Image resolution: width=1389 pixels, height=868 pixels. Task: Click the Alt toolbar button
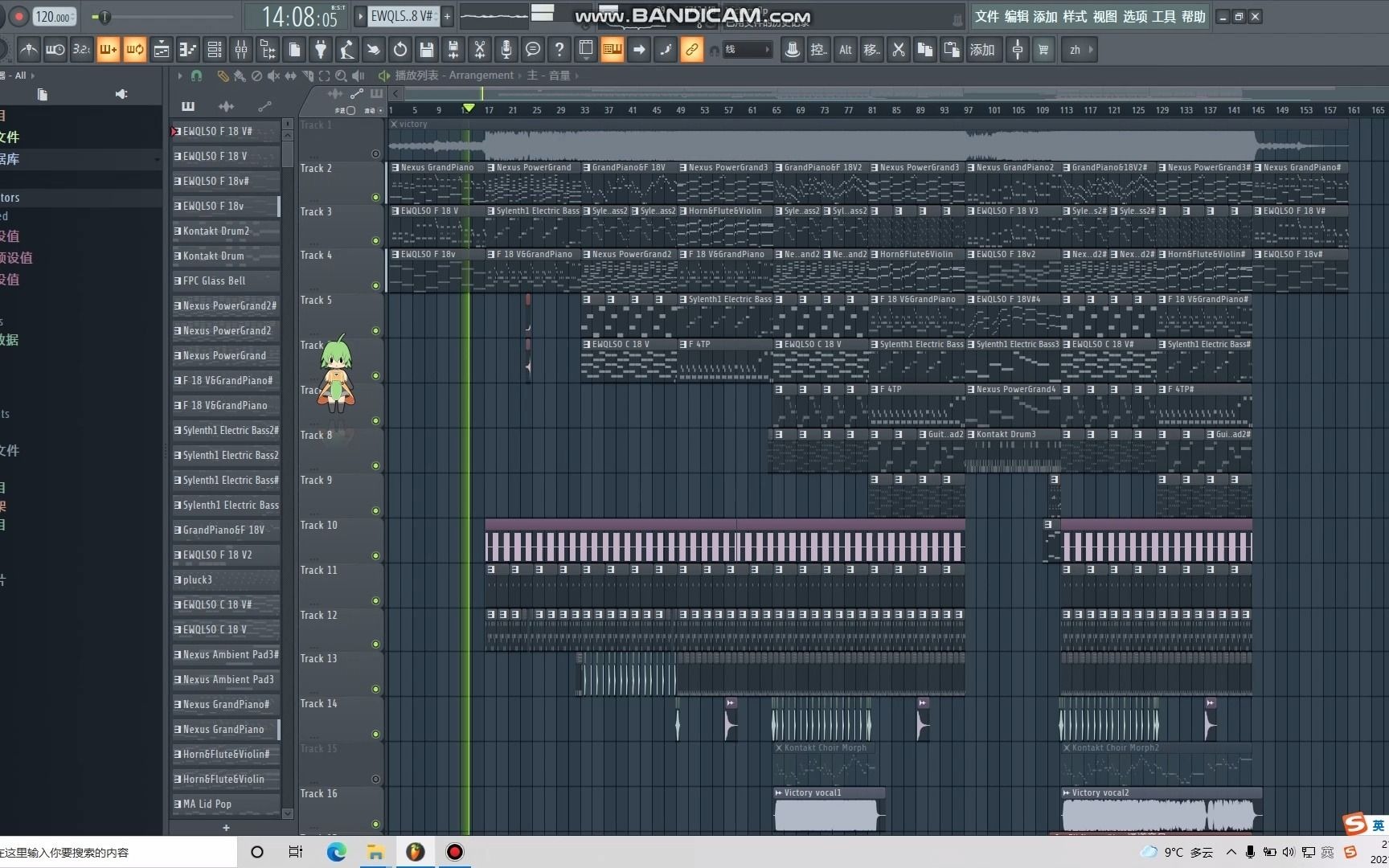846,50
